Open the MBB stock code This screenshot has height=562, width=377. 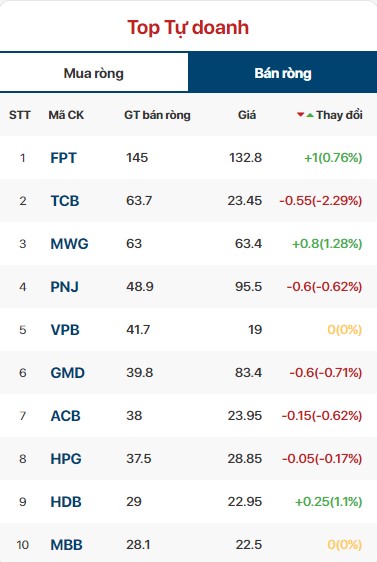67,545
